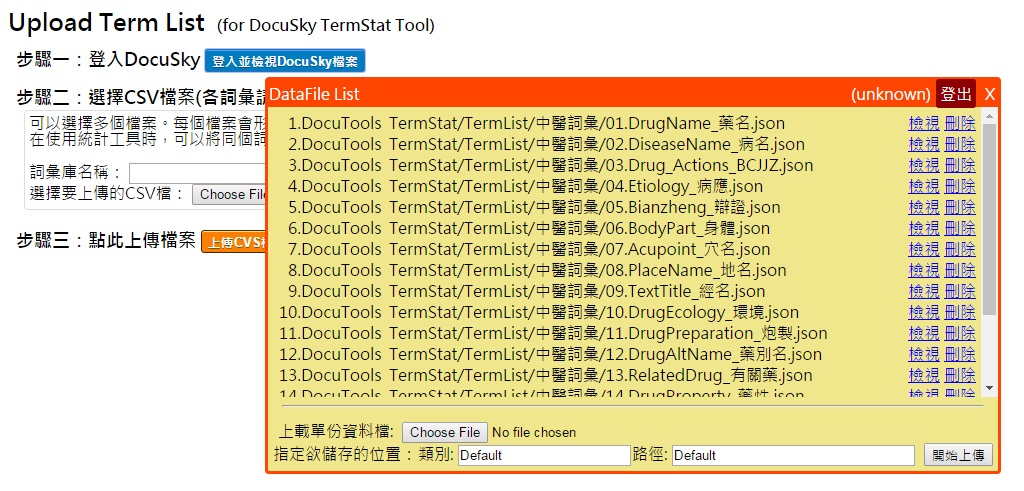Image resolution: width=1024 pixels, height=491 pixels.
Task: View file 03.Drug_Actions_BCJJZ.json via 檢視
Action: click(x=923, y=165)
